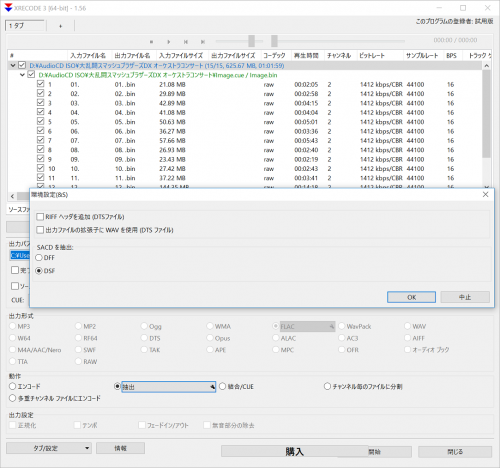Viewport: 500px width, 468px height.
Task: Toggle checkbox of the top-level AudioCD folder row
Action: pyautogui.click(x=22, y=65)
